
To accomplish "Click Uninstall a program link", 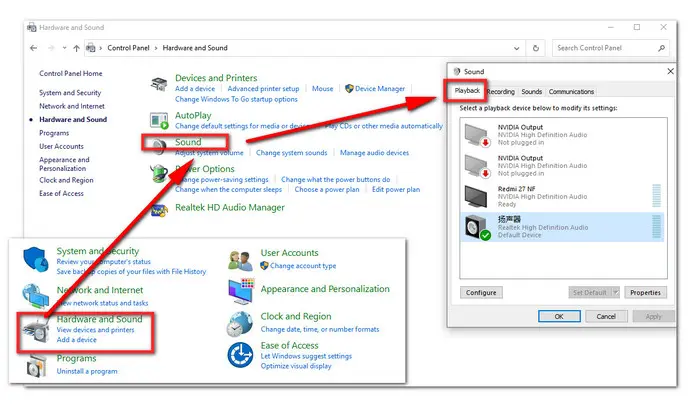I will [87, 371].
